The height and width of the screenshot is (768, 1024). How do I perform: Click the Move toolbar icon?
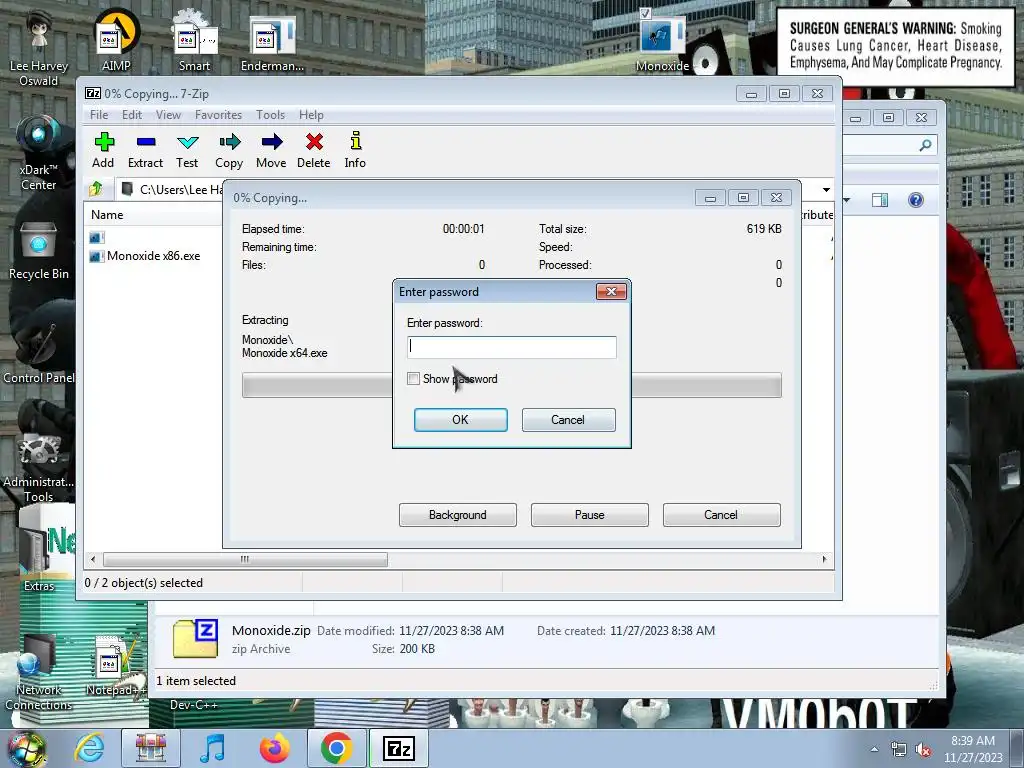[271, 150]
